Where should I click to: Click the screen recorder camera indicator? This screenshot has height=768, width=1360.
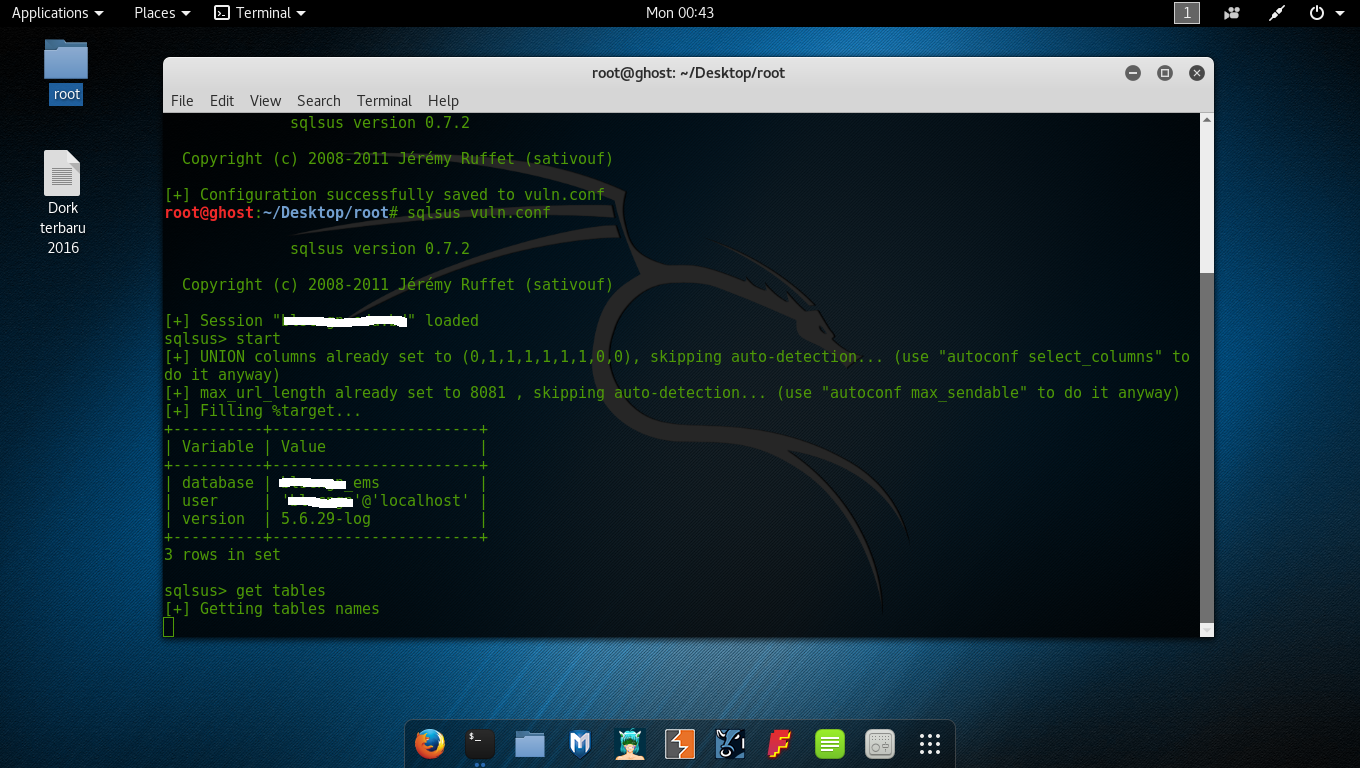[1232, 13]
